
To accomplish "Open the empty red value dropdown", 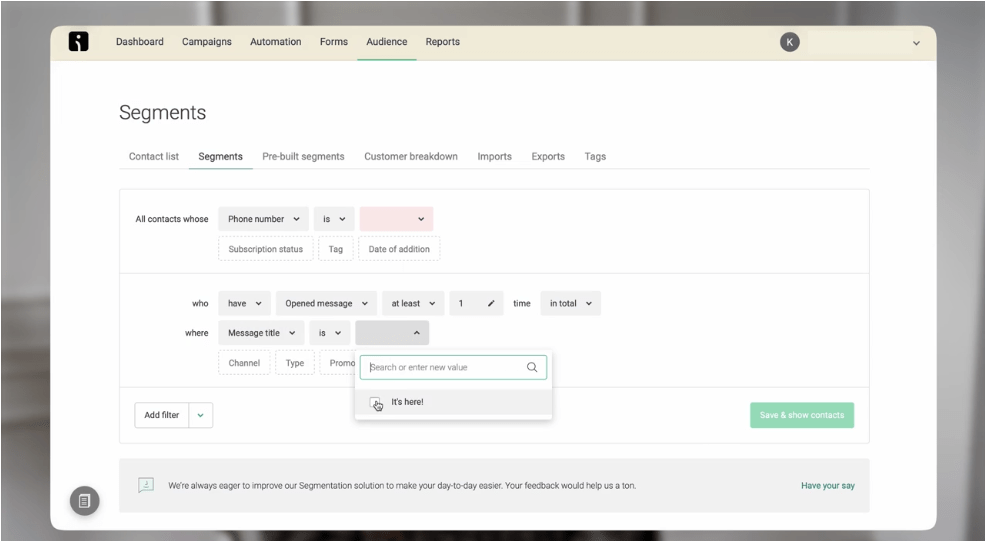I will coord(396,219).
